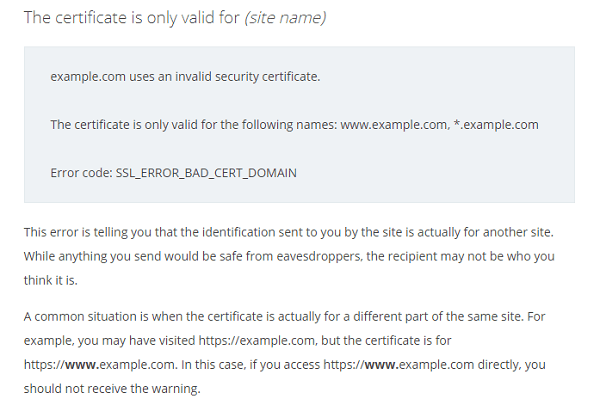This screenshot has width=600, height=405.
Task: Click the 'think it is.' line ending
Action: click(x=51, y=280)
